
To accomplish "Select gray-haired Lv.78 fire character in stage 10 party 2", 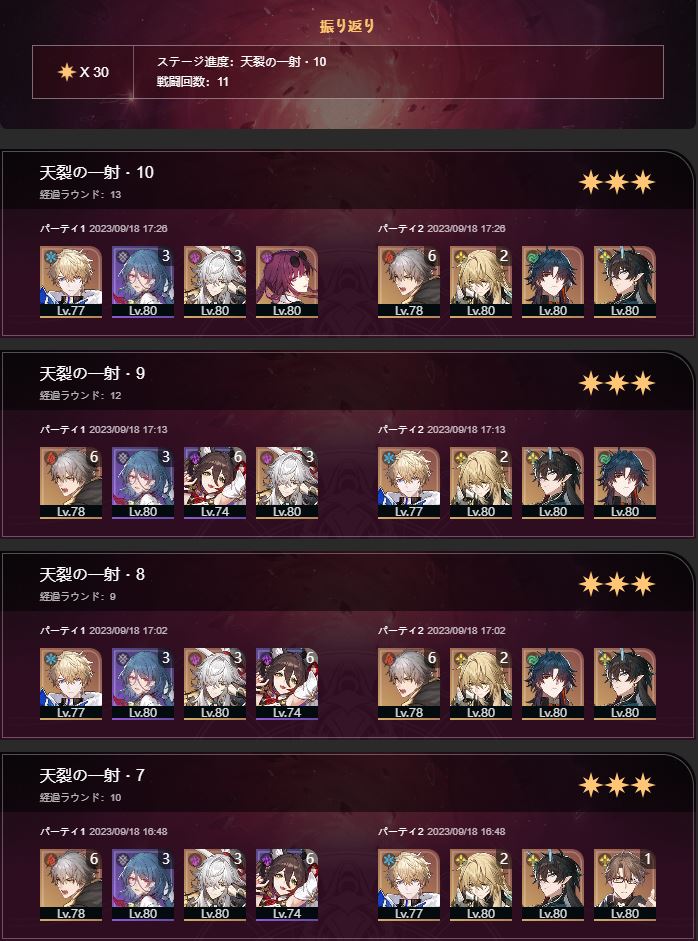I will tap(408, 281).
